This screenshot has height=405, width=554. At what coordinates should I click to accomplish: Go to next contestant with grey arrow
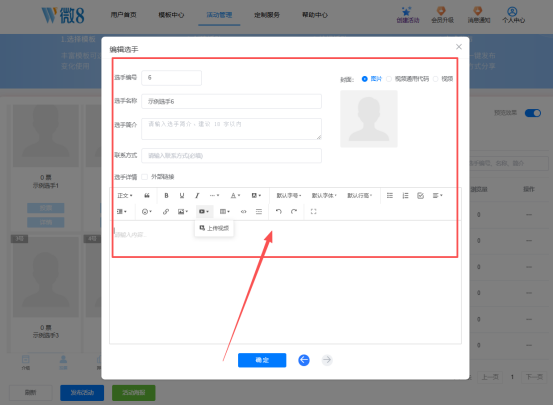(x=327, y=360)
